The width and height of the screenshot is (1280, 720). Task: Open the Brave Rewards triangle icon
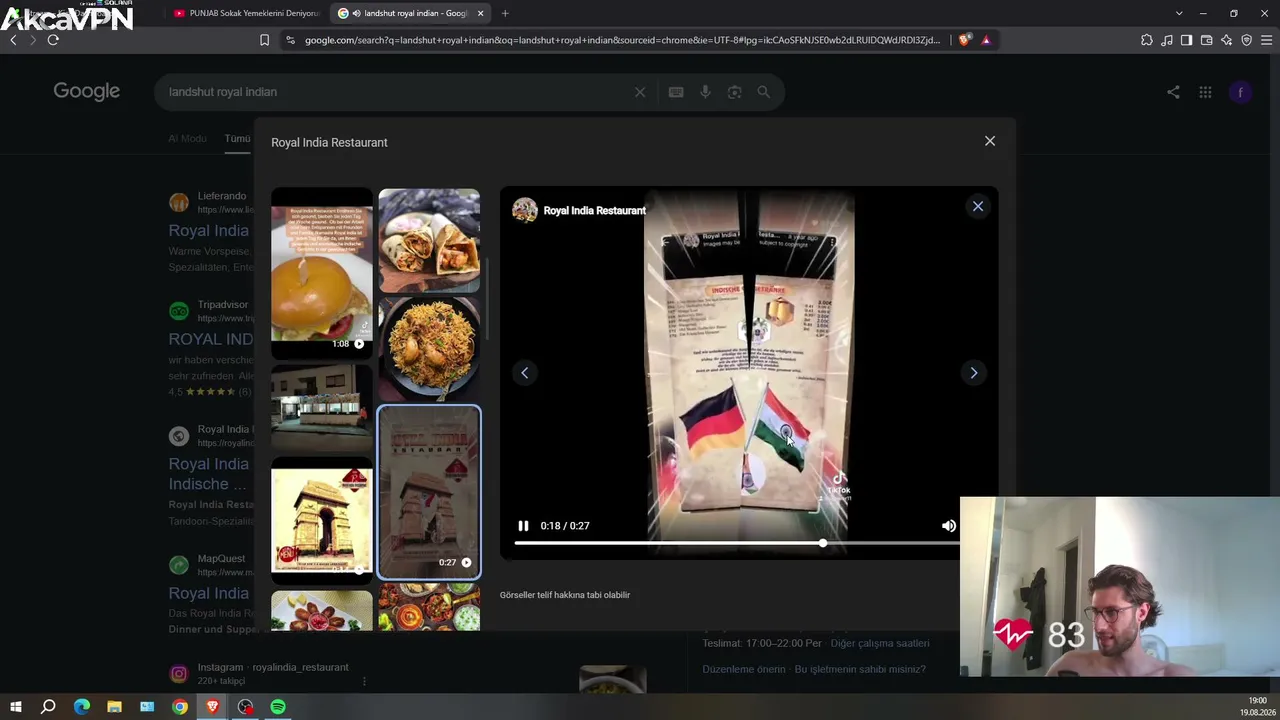click(x=986, y=40)
